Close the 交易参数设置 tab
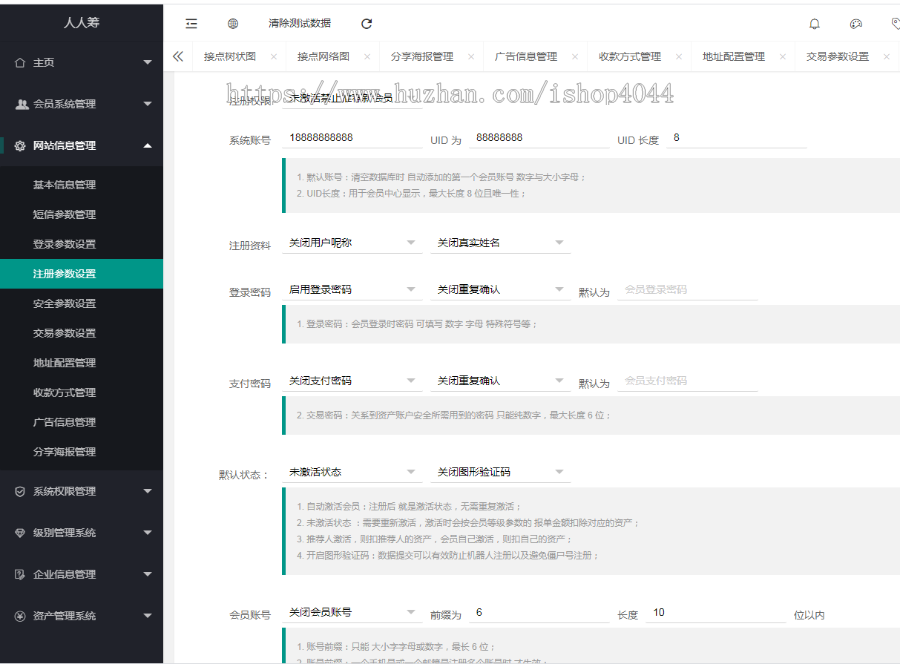 887,56
